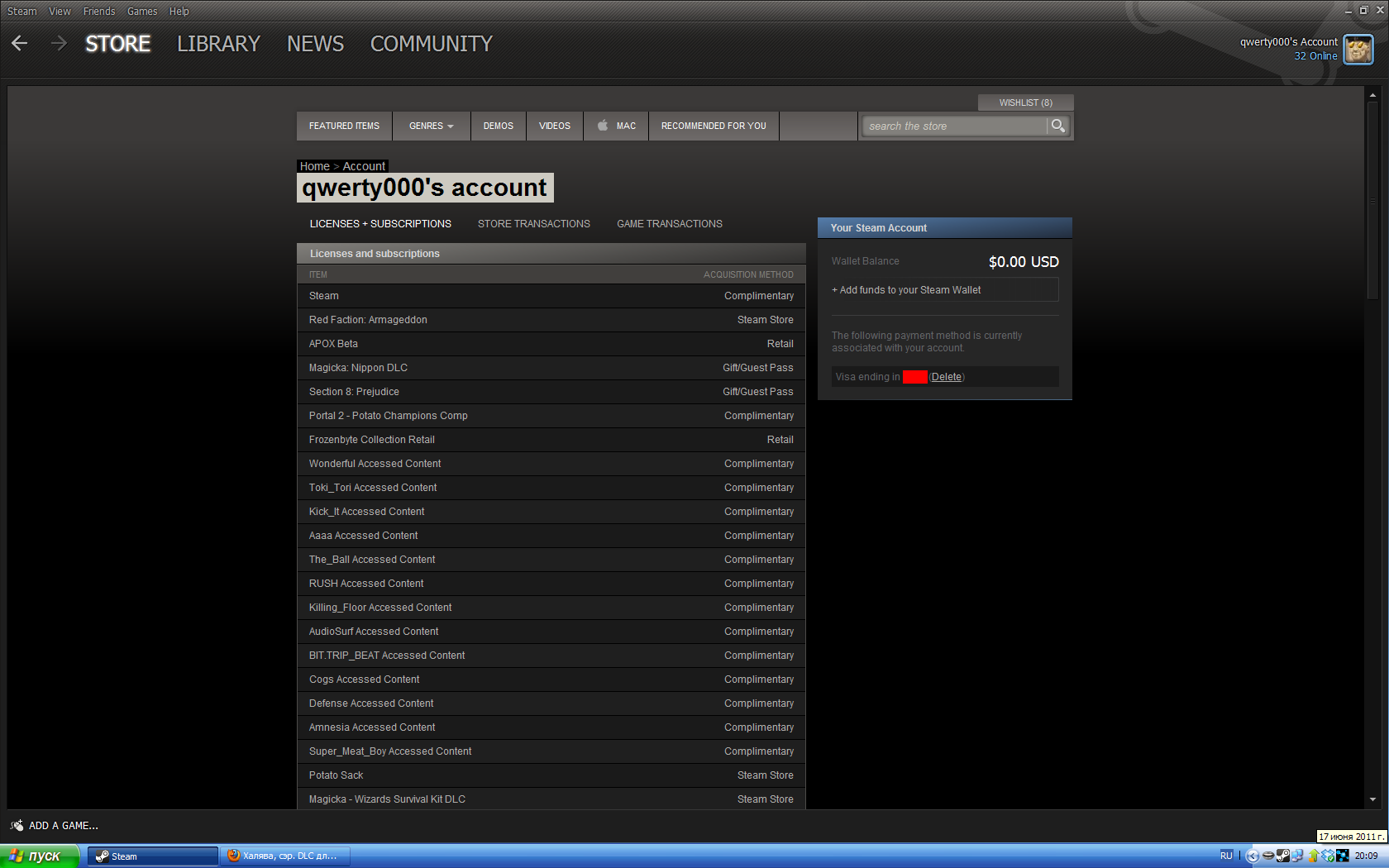Viewport: 1389px width, 868px height.
Task: Open the qwerty000 avatar picture
Action: (1358, 50)
